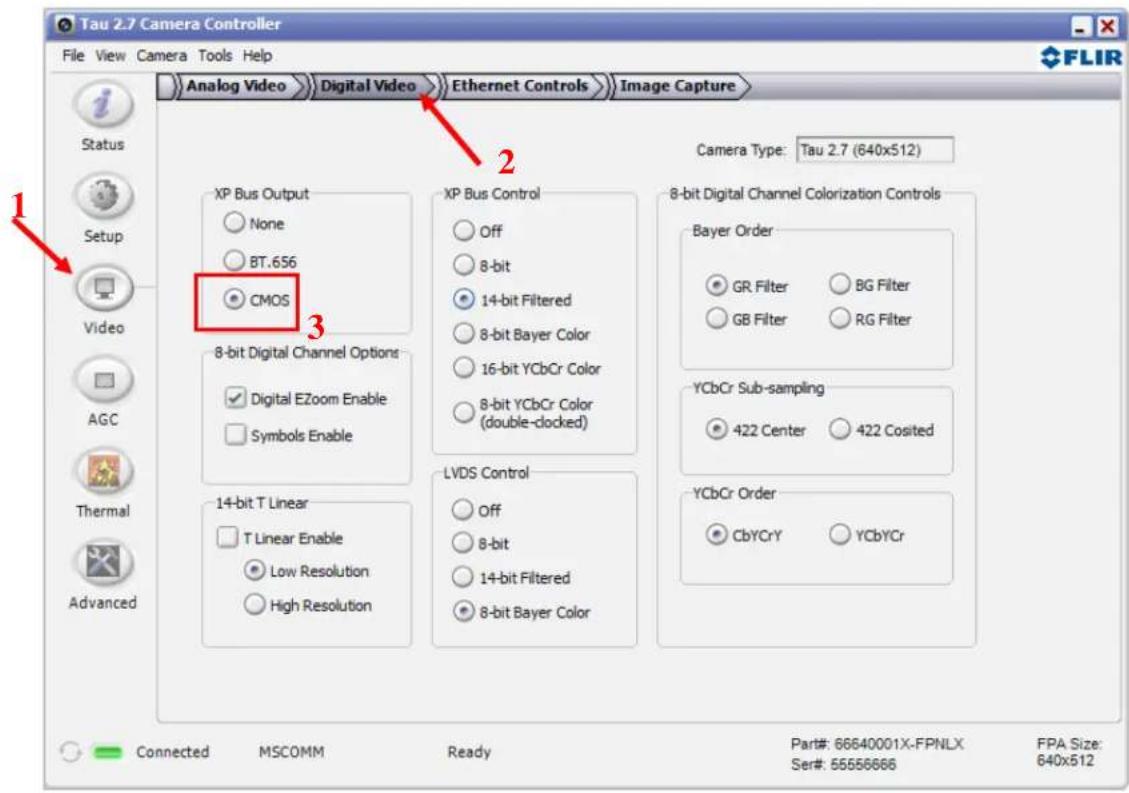This screenshot has height=793, width=1129.
Task: Switch to the Image Capture tab
Action: click(x=678, y=86)
